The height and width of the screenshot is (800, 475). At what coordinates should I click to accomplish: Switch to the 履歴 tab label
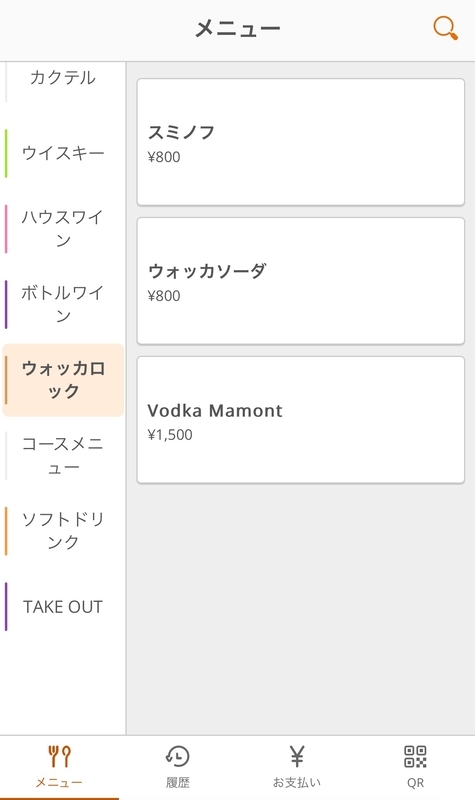[178, 783]
